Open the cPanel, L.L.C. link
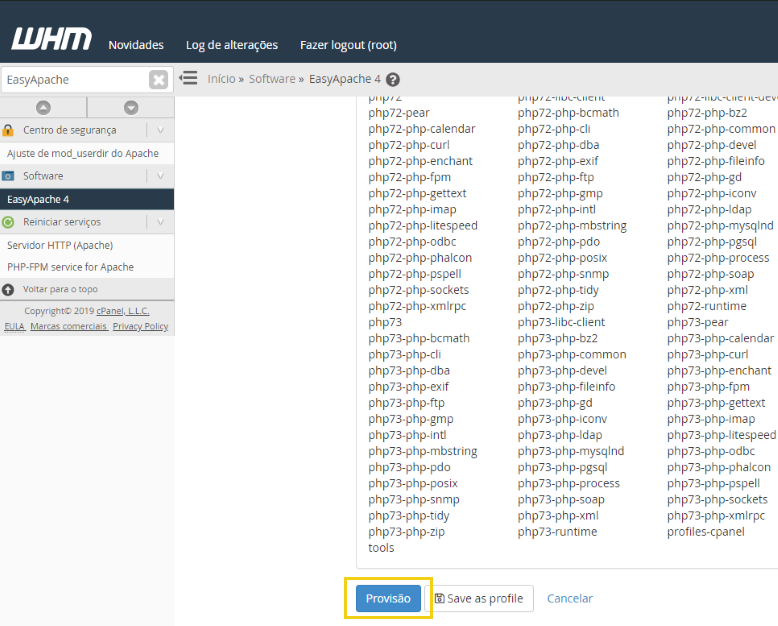 pyautogui.click(x=123, y=311)
